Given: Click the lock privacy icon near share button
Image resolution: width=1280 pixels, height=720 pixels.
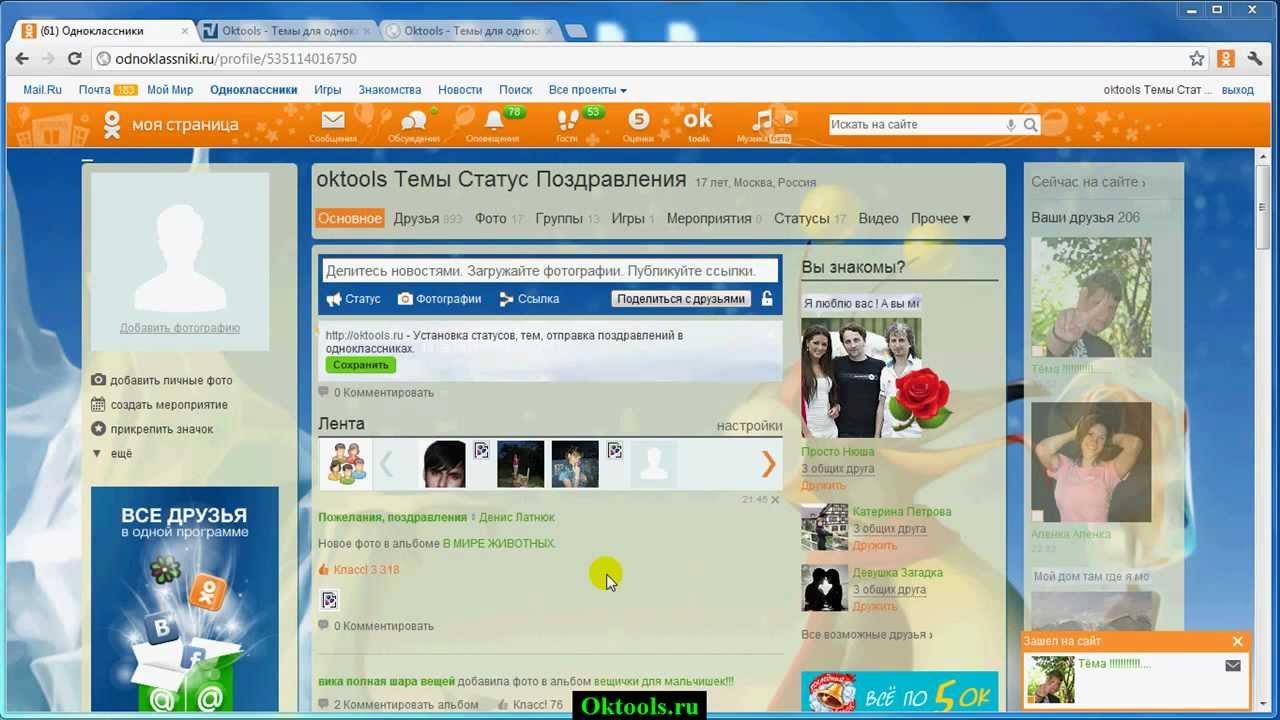Looking at the screenshot, I should pyautogui.click(x=767, y=298).
